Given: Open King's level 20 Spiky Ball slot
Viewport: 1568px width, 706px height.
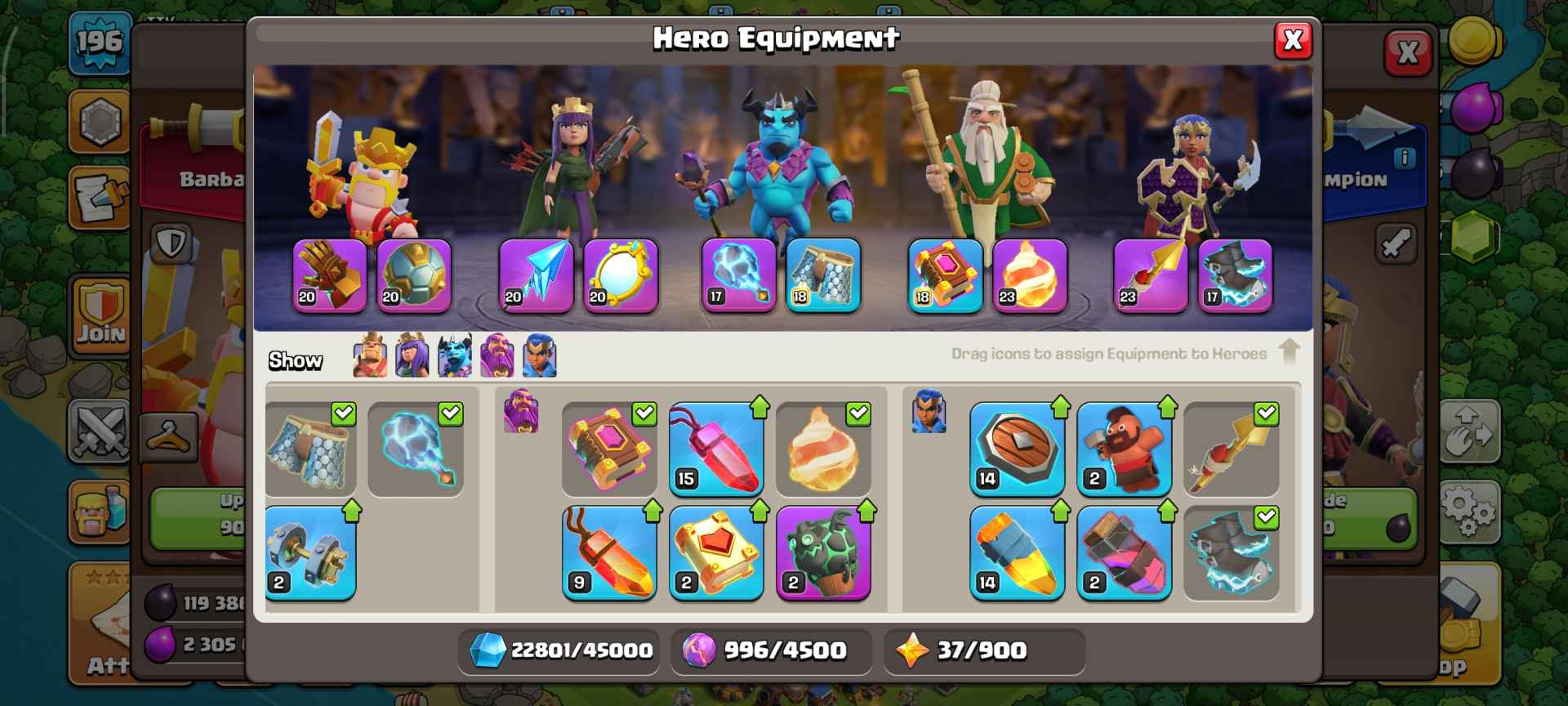Looking at the screenshot, I should click(x=414, y=275).
